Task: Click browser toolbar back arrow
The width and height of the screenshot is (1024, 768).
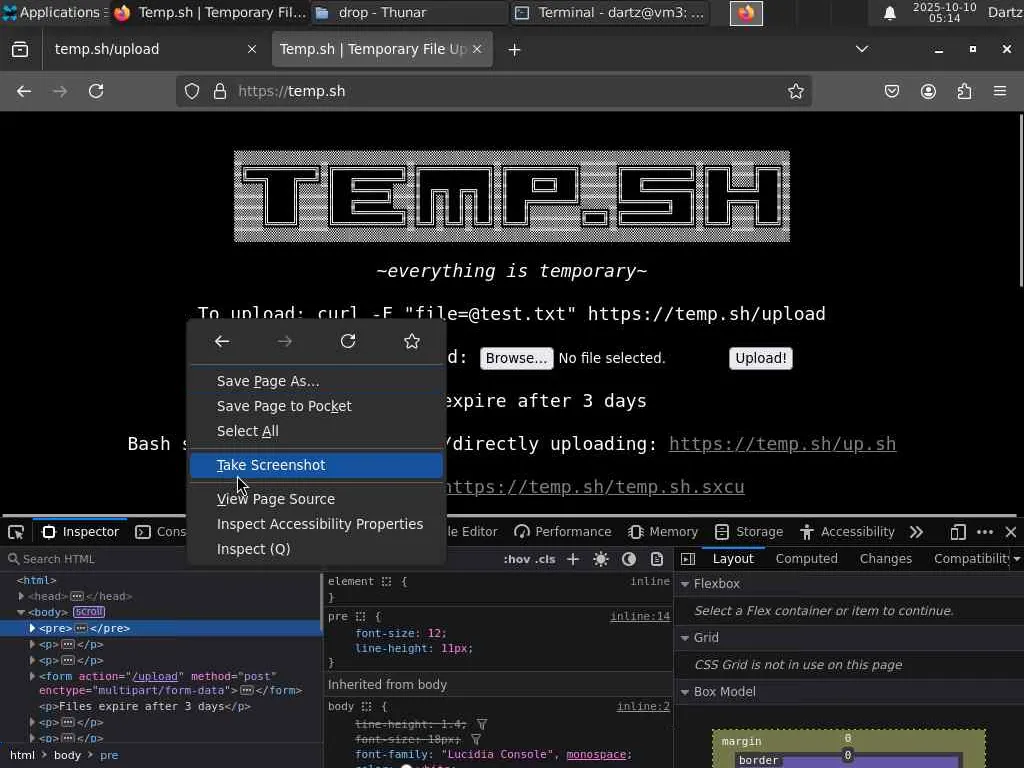Action: 24,91
